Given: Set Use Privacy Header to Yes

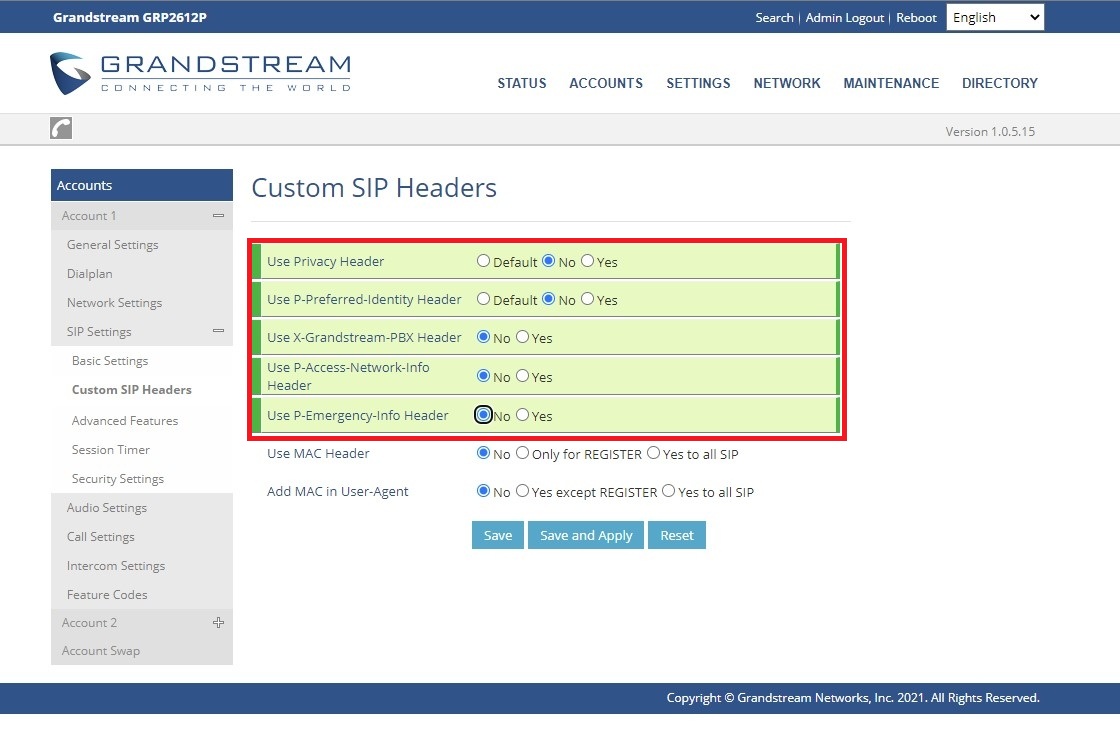Looking at the screenshot, I should [x=588, y=261].
